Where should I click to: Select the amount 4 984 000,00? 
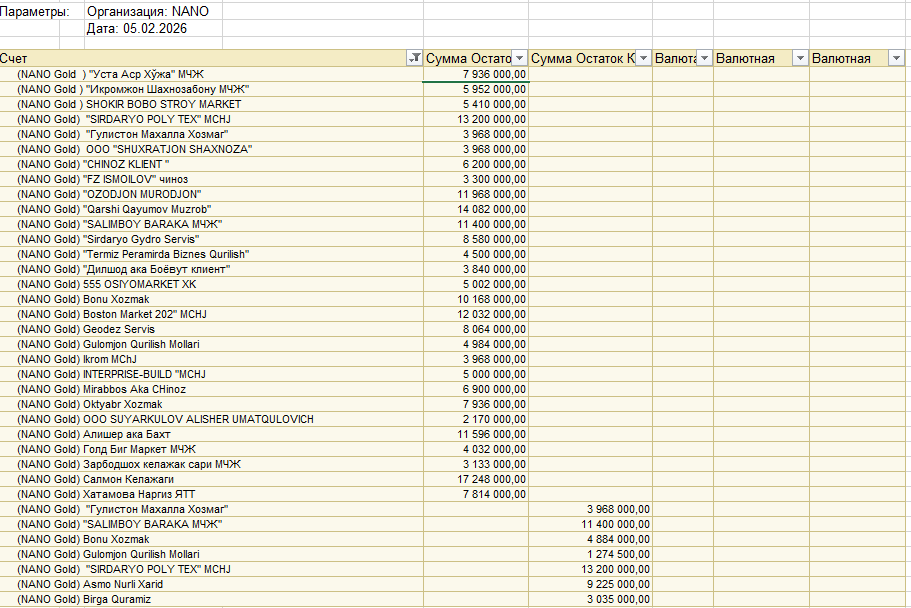(476, 345)
